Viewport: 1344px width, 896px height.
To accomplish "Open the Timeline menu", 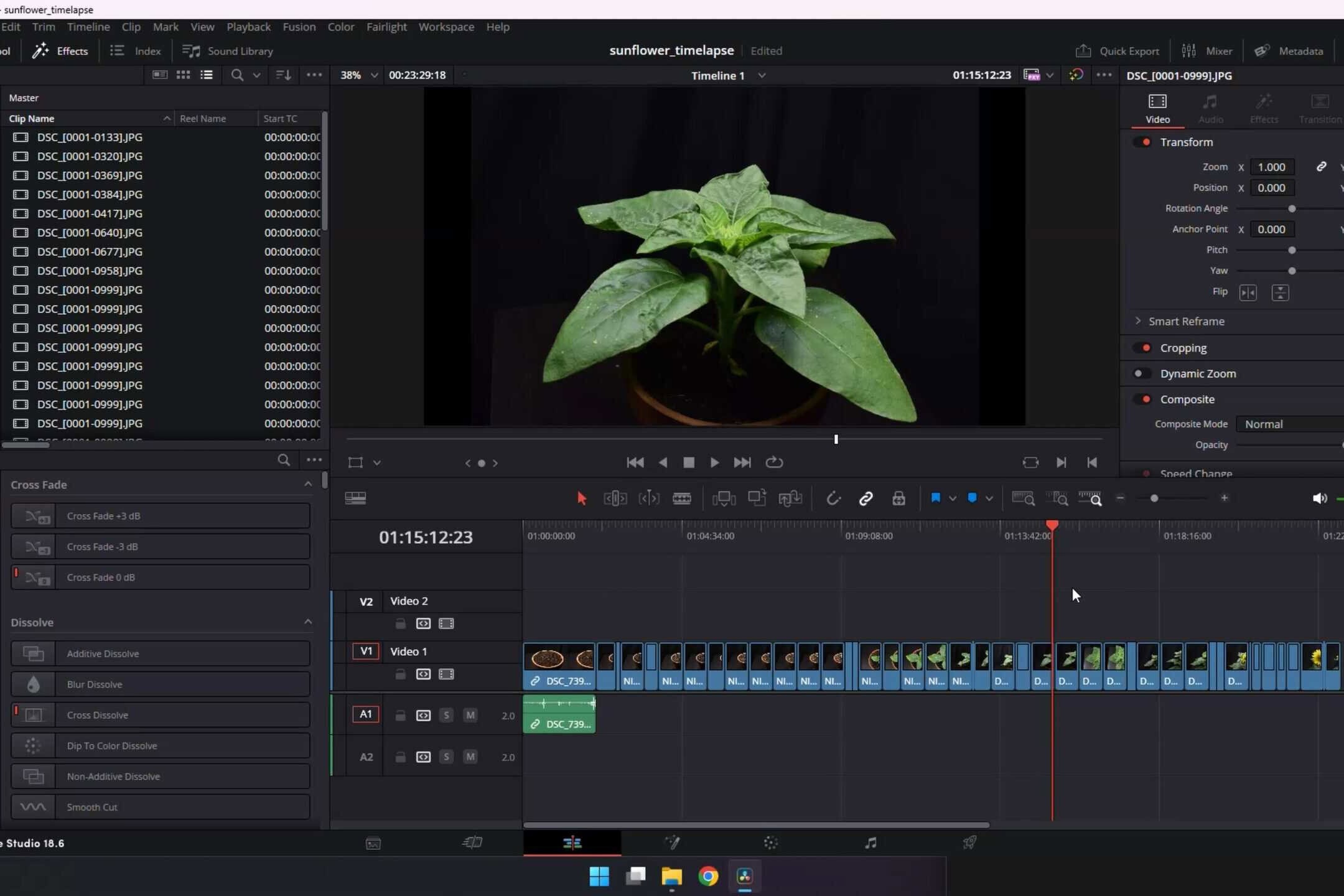I will pos(88,27).
